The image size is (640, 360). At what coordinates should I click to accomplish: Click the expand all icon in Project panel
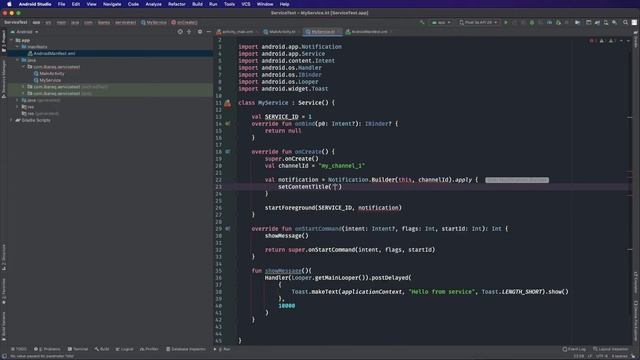click(x=189, y=31)
